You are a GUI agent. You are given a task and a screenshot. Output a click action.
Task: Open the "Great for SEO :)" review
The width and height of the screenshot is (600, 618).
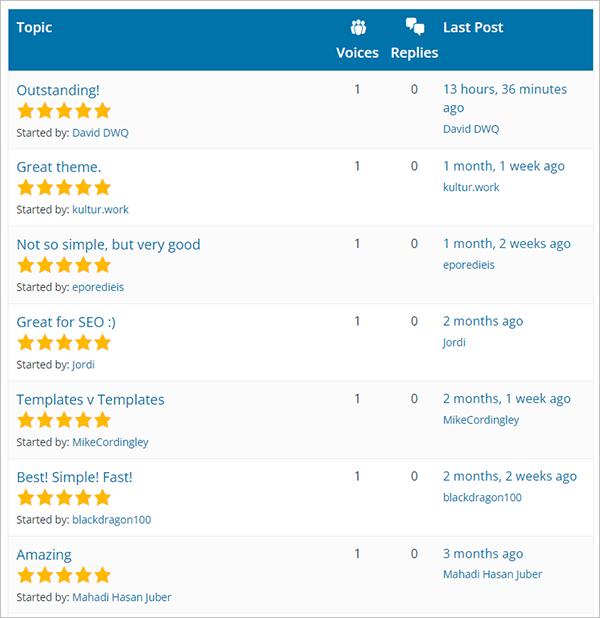[x=66, y=321]
